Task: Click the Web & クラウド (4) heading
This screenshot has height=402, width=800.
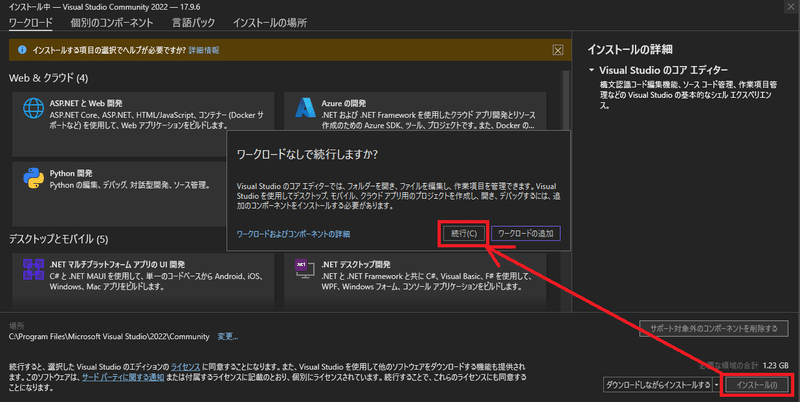Action: click(48, 78)
